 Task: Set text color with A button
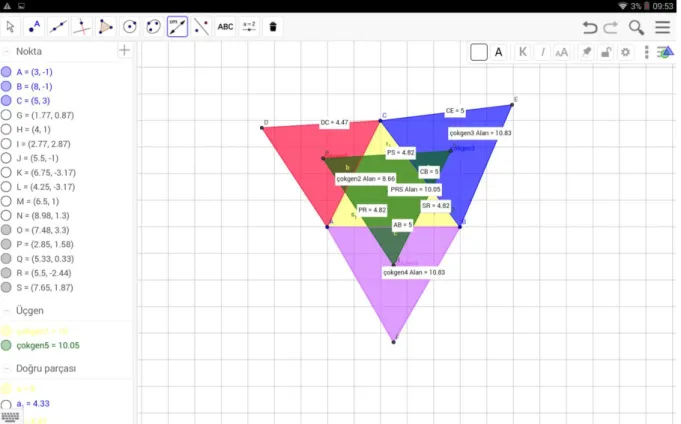(x=499, y=53)
